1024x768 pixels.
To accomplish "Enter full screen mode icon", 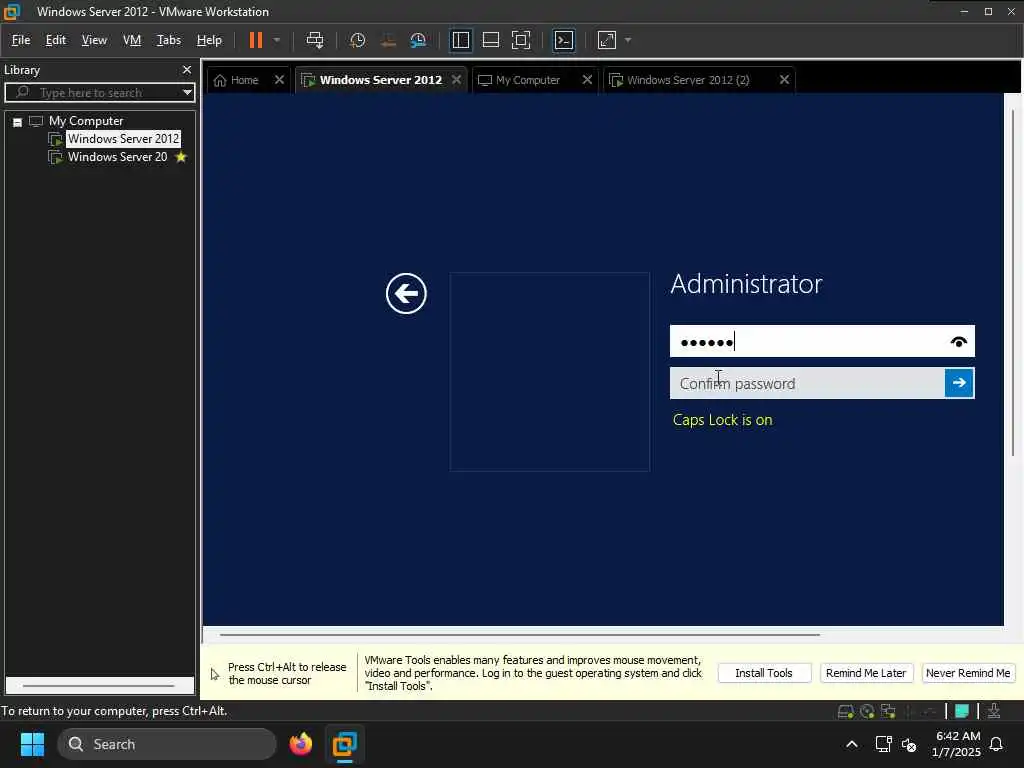I will point(520,40).
